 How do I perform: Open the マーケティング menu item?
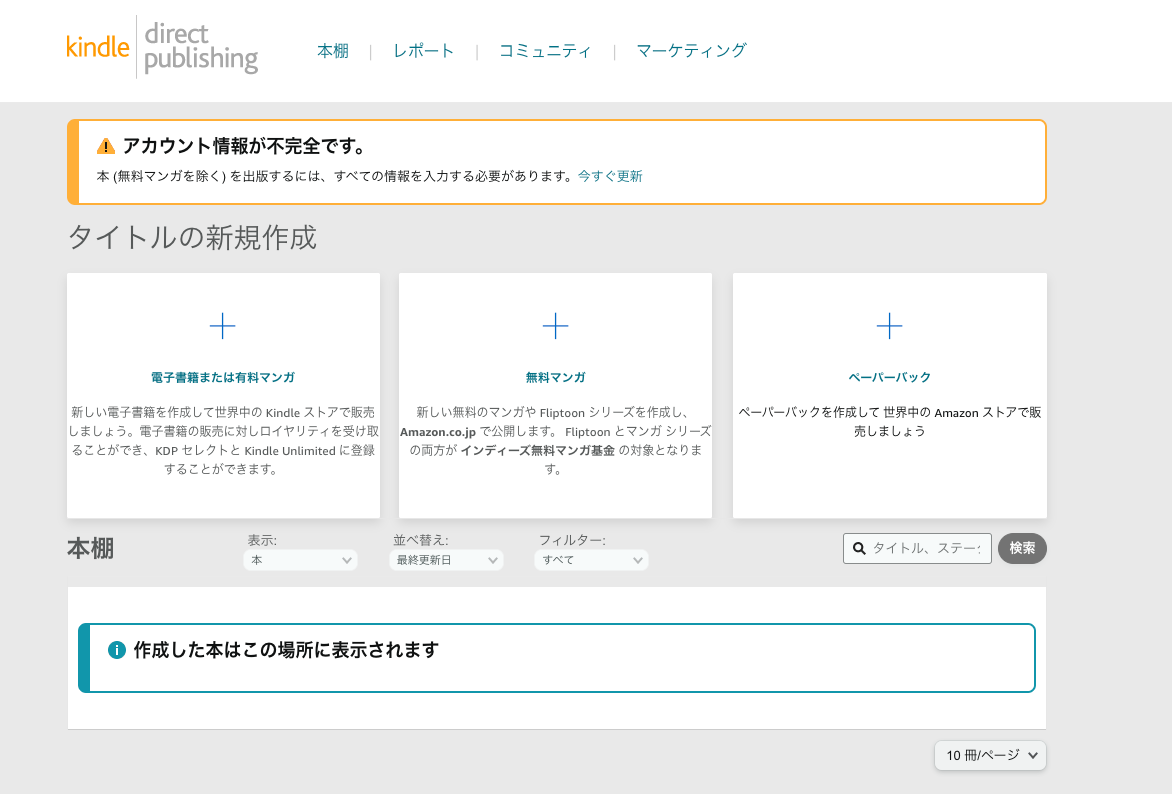[x=691, y=51]
